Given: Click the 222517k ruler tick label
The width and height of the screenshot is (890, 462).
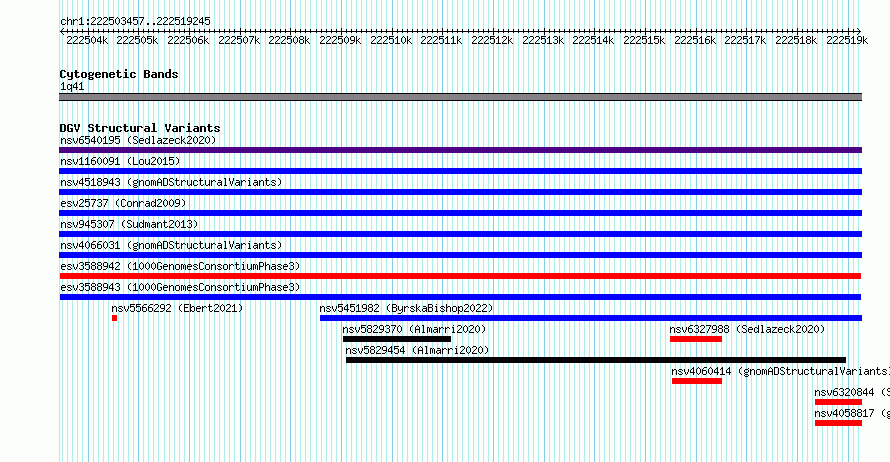Looking at the screenshot, I should pyautogui.click(x=746, y=40).
